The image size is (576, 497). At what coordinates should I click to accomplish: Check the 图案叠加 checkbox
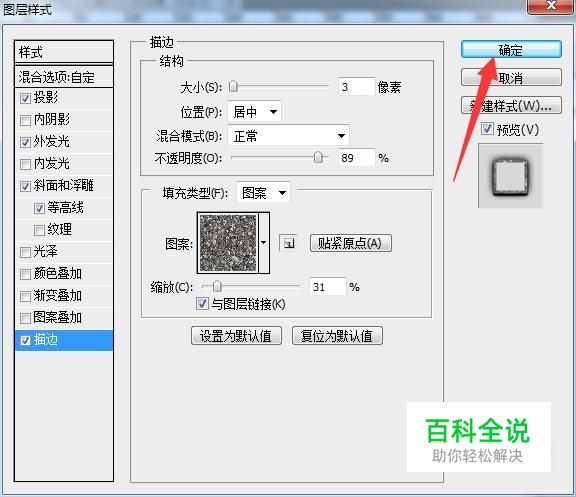click(x=25, y=318)
